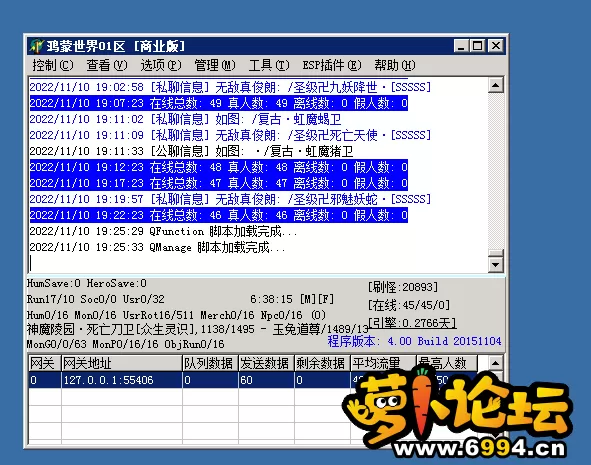
Task: Open the 选项(P) menu
Action: (x=161, y=65)
